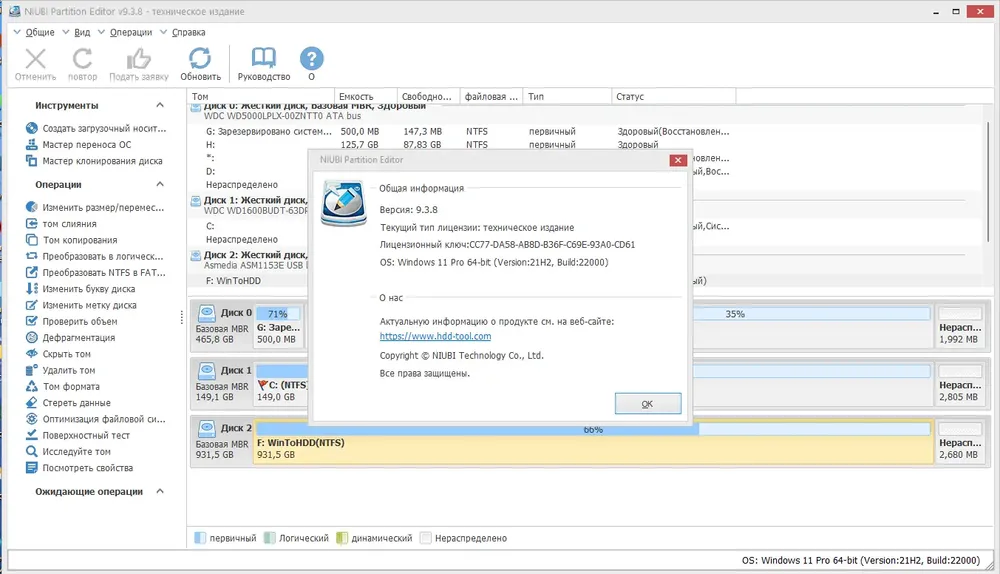Choose Стереть данные operation
Screen dimensions: 1000x574
click(x=69, y=402)
